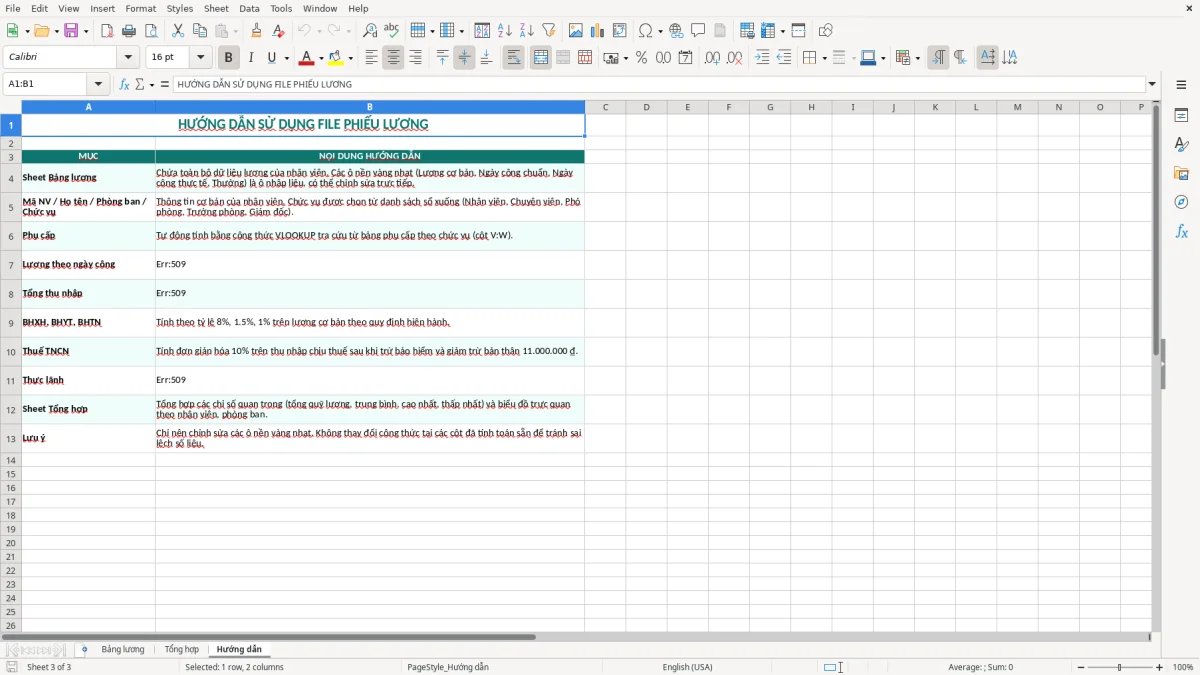
Task: Open the font name dropdown
Action: [128, 58]
